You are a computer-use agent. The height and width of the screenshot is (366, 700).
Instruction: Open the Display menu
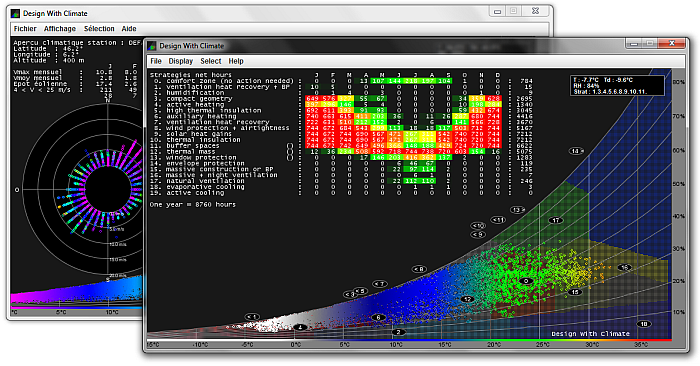point(181,61)
